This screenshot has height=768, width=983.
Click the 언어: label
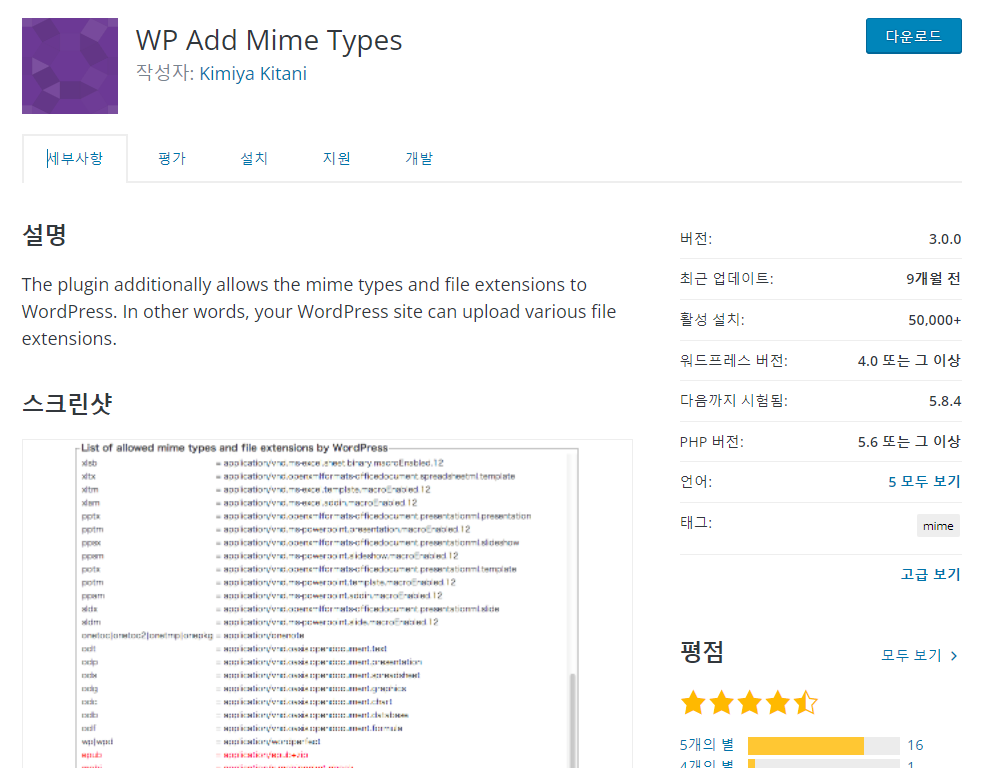point(696,481)
